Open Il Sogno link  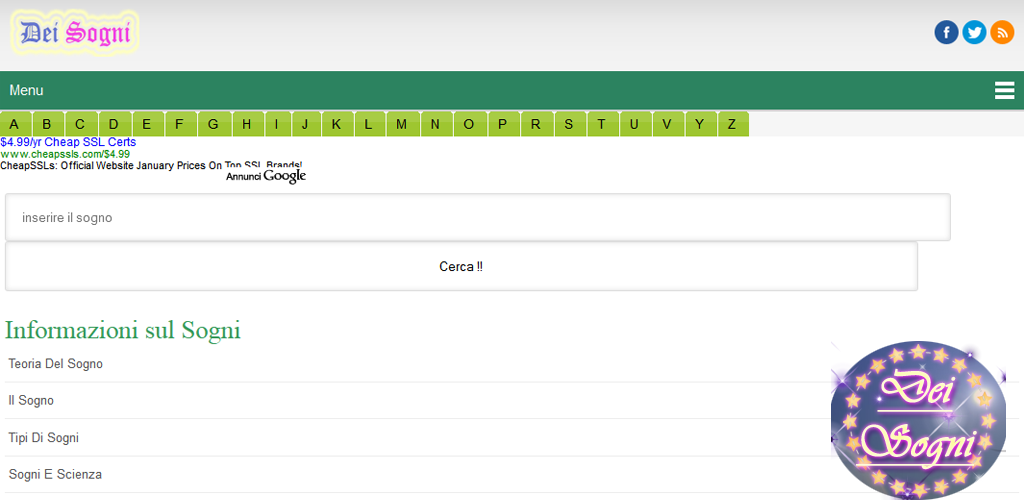[31, 401]
